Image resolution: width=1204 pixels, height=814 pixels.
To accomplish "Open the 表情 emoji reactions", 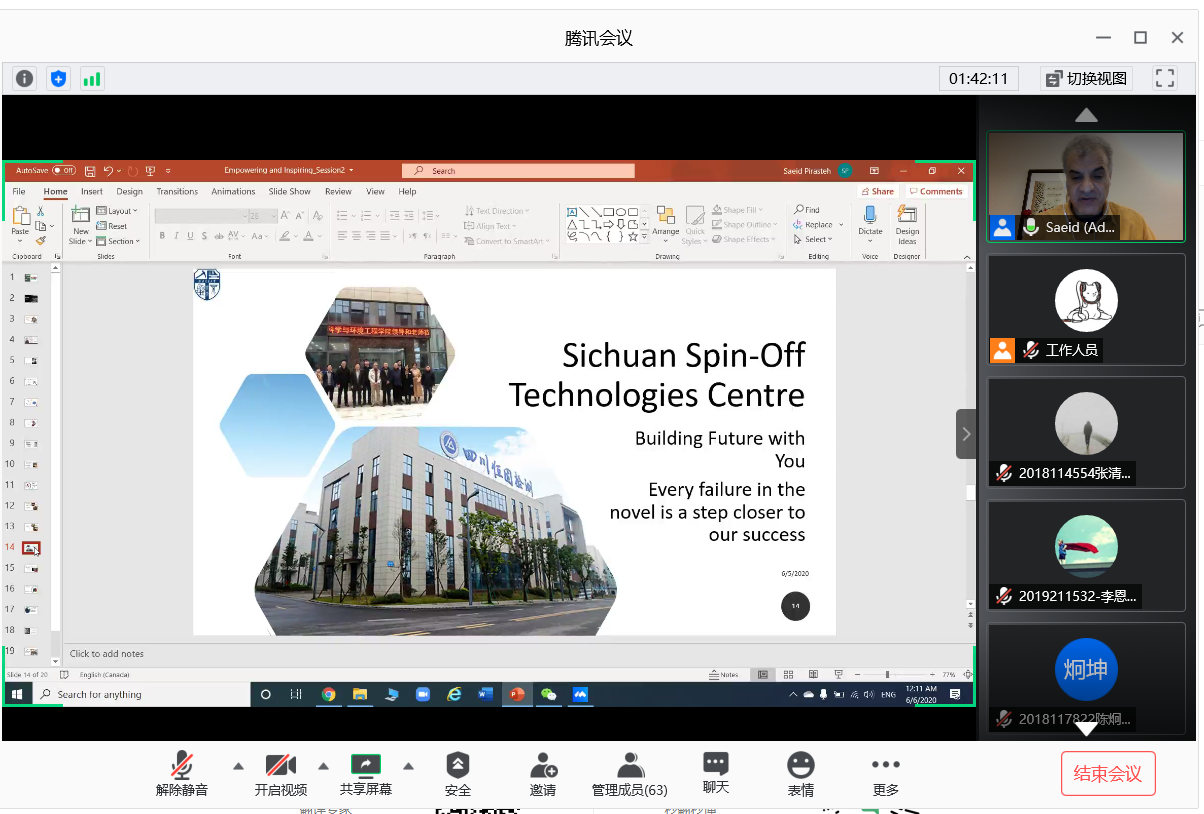I will (x=800, y=774).
